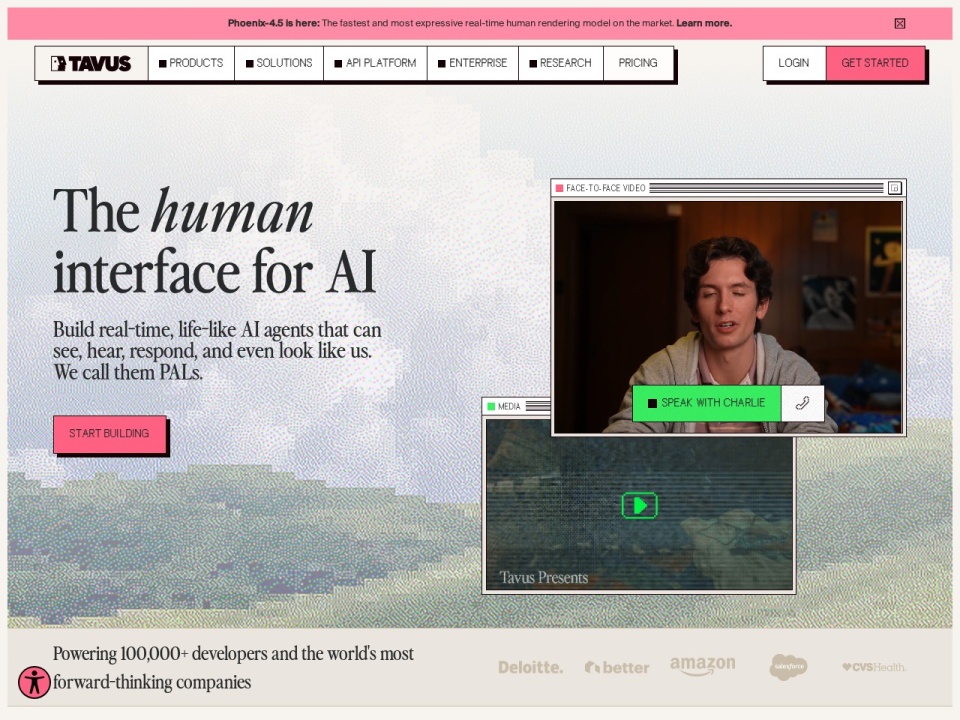
Task: Expand the Solutions menu
Action: 279,63
